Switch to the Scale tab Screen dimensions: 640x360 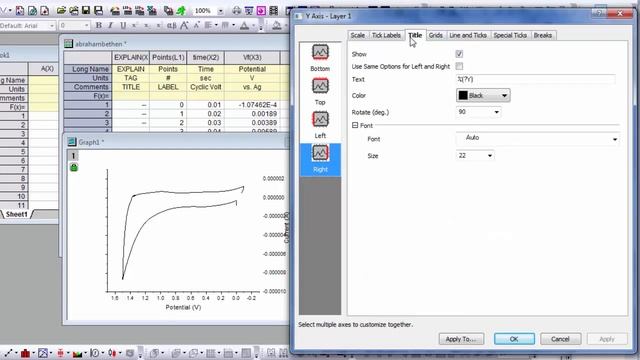358,36
